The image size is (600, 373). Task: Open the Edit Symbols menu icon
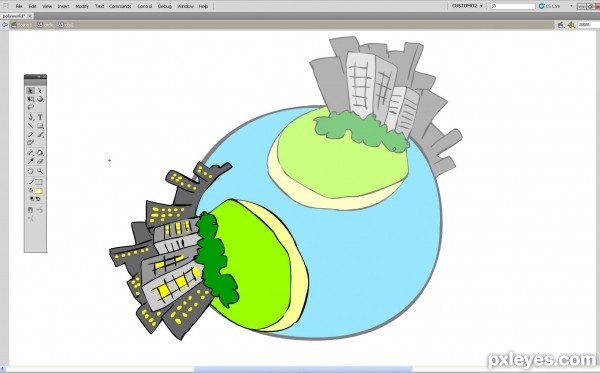[x=571, y=25]
